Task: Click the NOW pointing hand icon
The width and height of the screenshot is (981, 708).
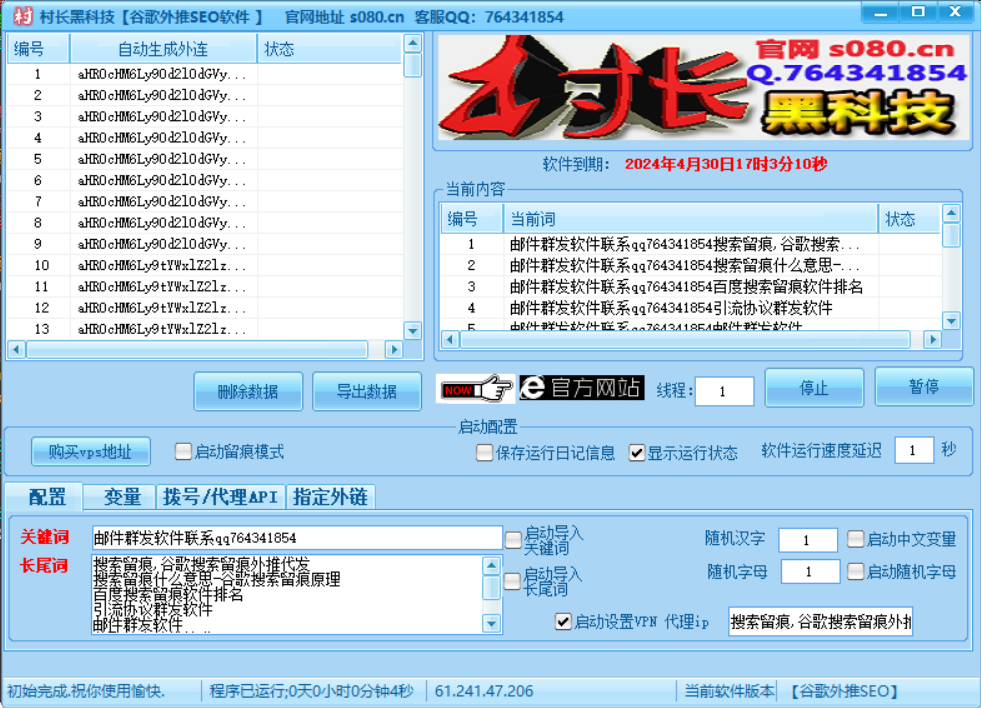Action: [x=476, y=391]
